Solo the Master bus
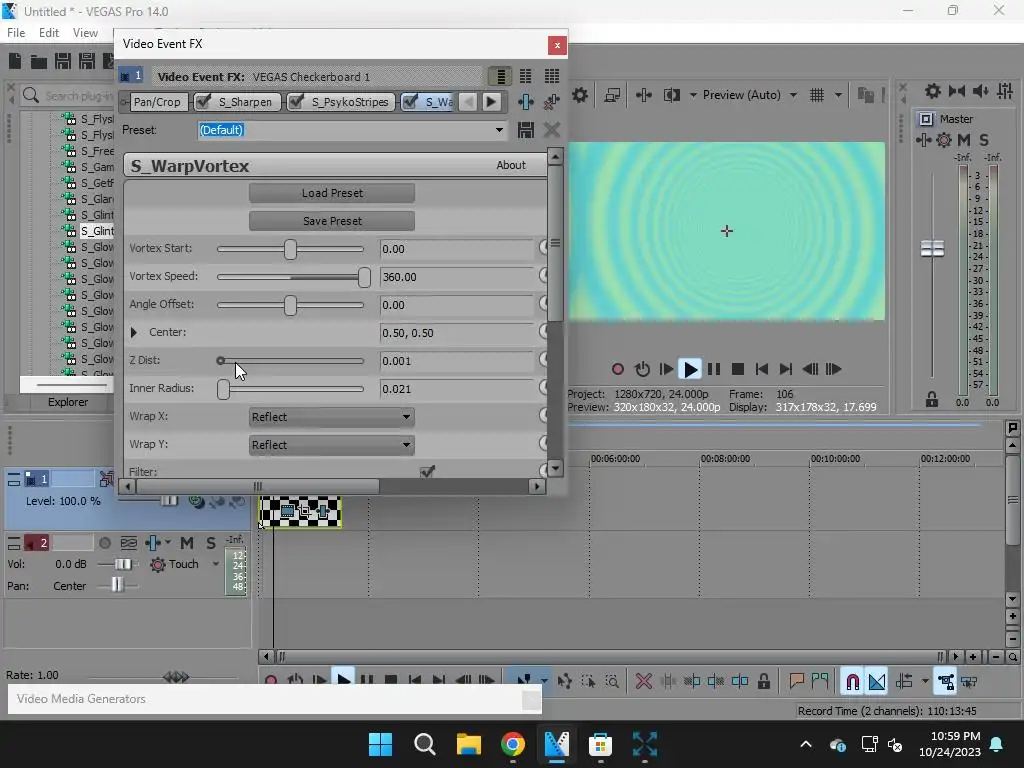The height and width of the screenshot is (768, 1024). point(984,140)
